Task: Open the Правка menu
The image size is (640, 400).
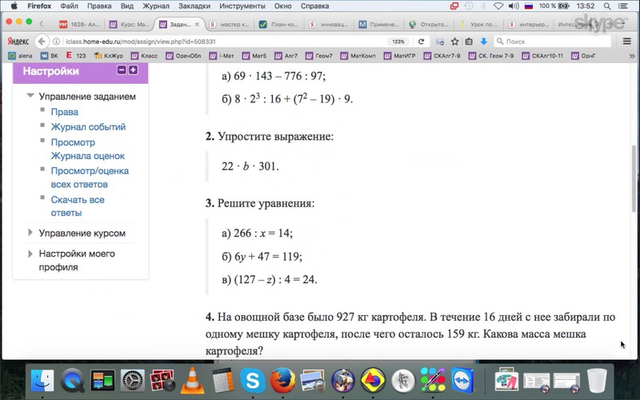Action: point(99,6)
